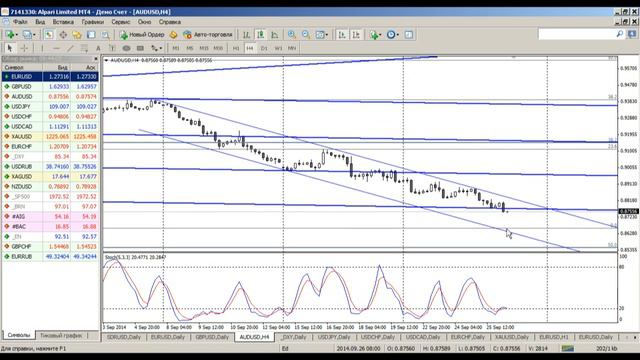
Task: Toggle the Market Watch panel icon
Action: click(x=49, y=35)
